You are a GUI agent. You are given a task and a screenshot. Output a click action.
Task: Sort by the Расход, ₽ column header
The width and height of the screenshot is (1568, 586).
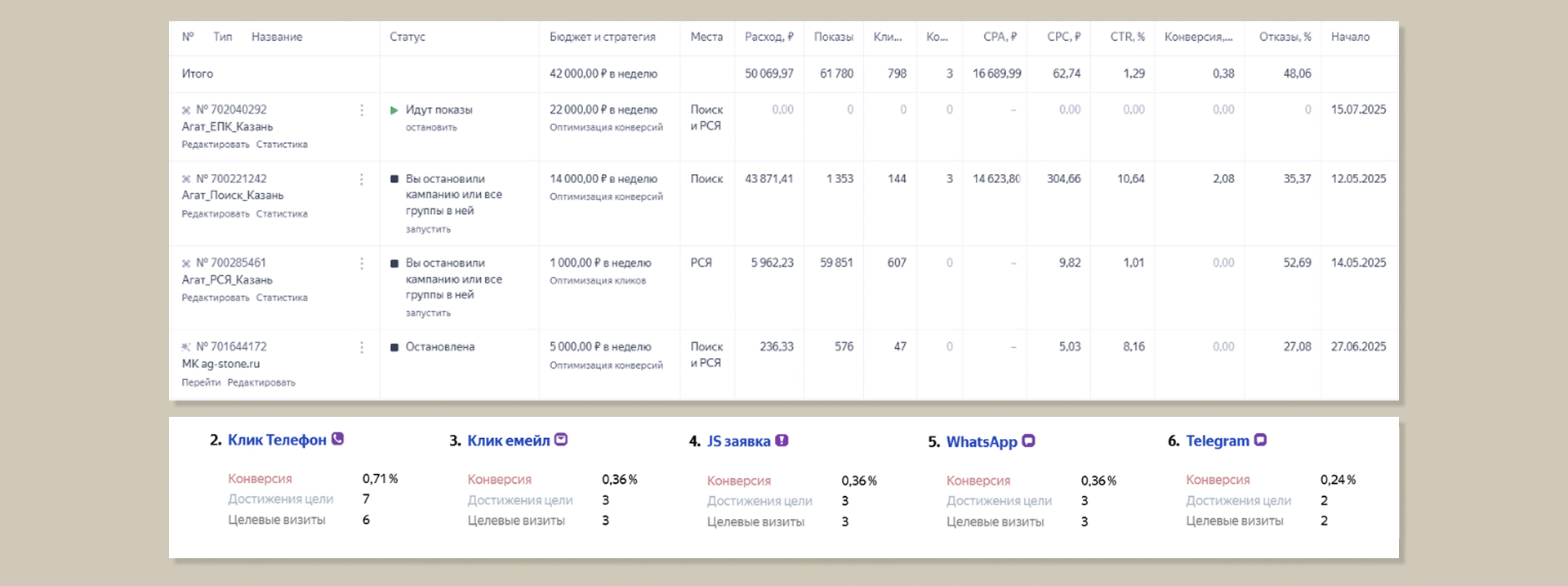768,37
